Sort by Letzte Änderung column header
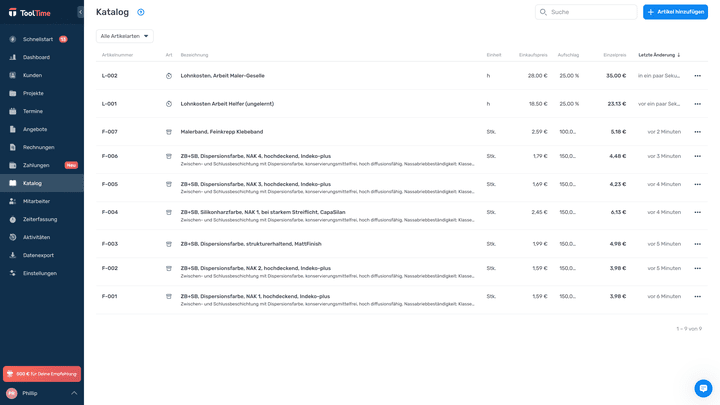720x405 pixels. pos(658,55)
